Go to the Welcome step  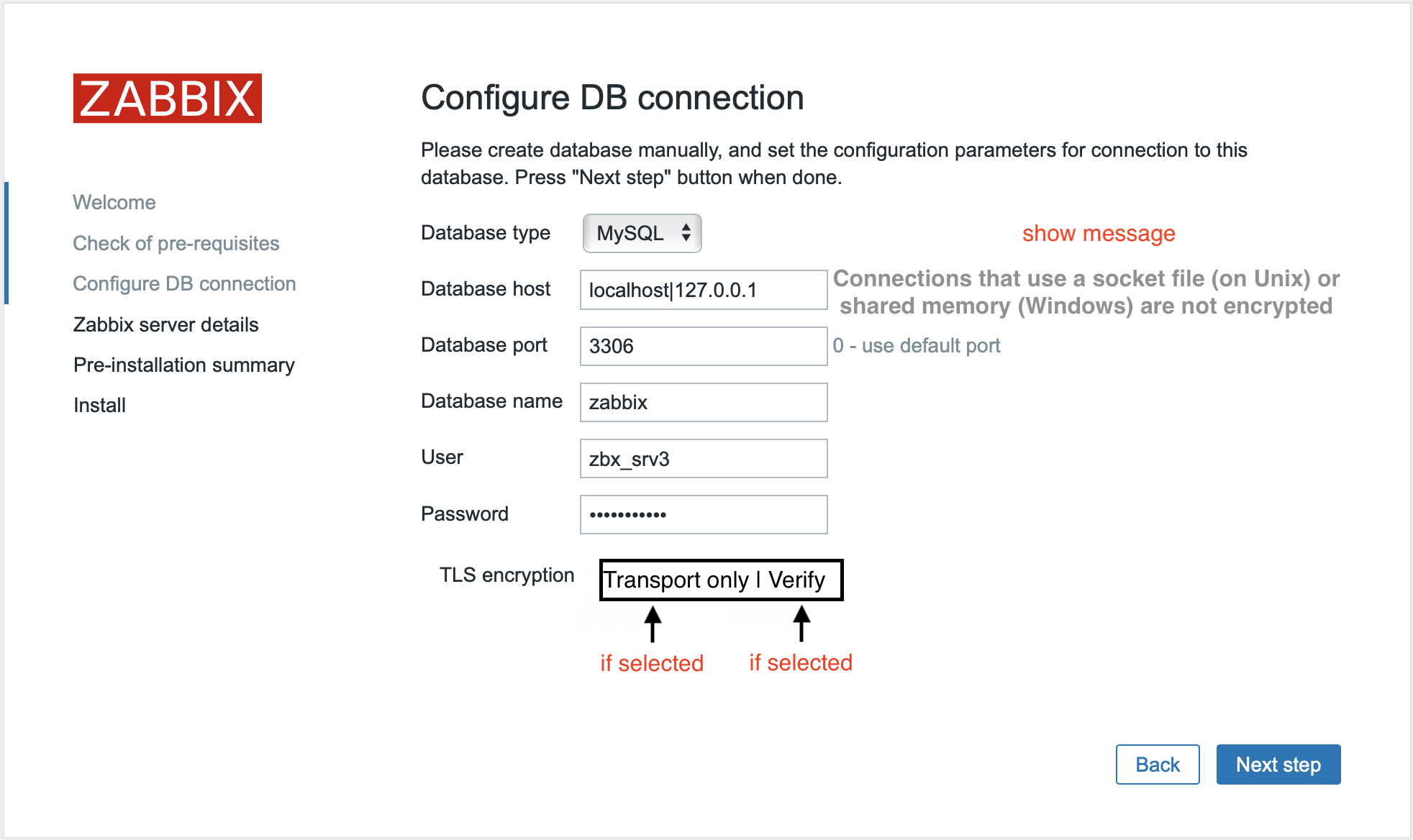[114, 203]
